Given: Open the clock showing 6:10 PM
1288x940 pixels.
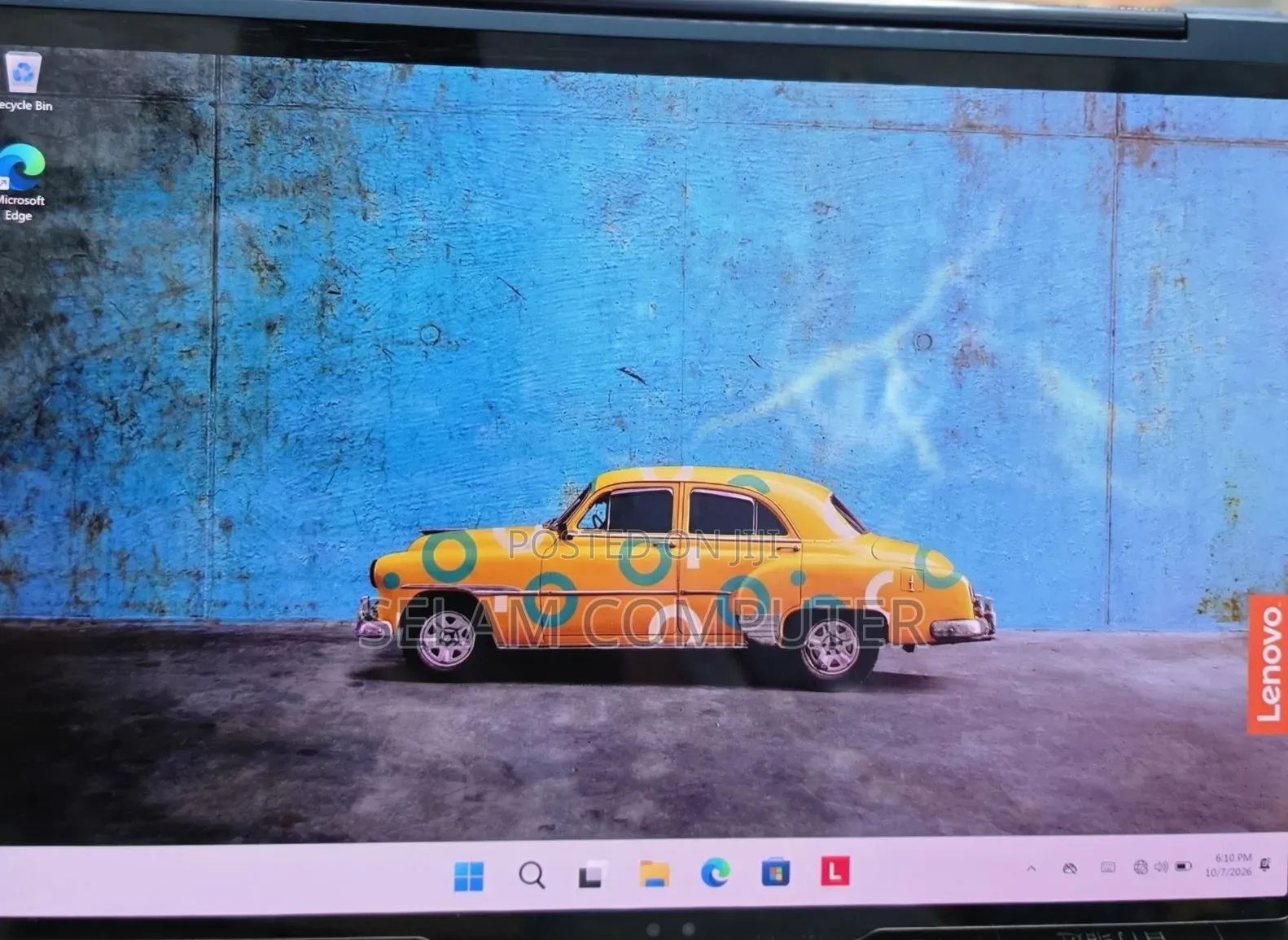Looking at the screenshot, I should [1229, 865].
